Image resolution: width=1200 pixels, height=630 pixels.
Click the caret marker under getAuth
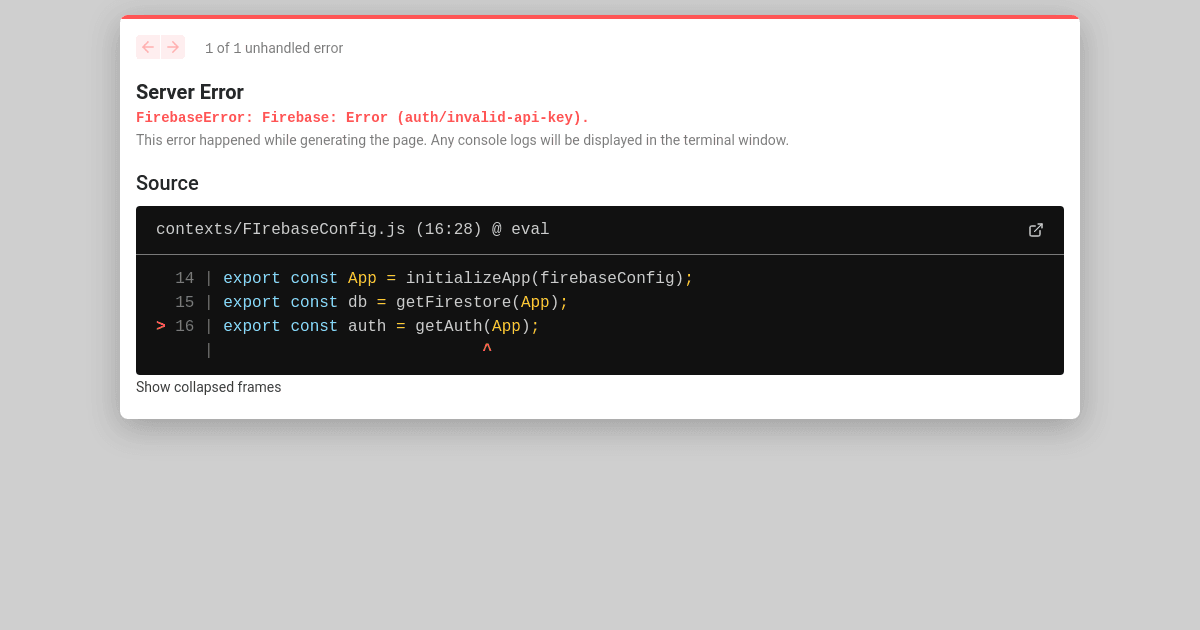pyautogui.click(x=487, y=348)
